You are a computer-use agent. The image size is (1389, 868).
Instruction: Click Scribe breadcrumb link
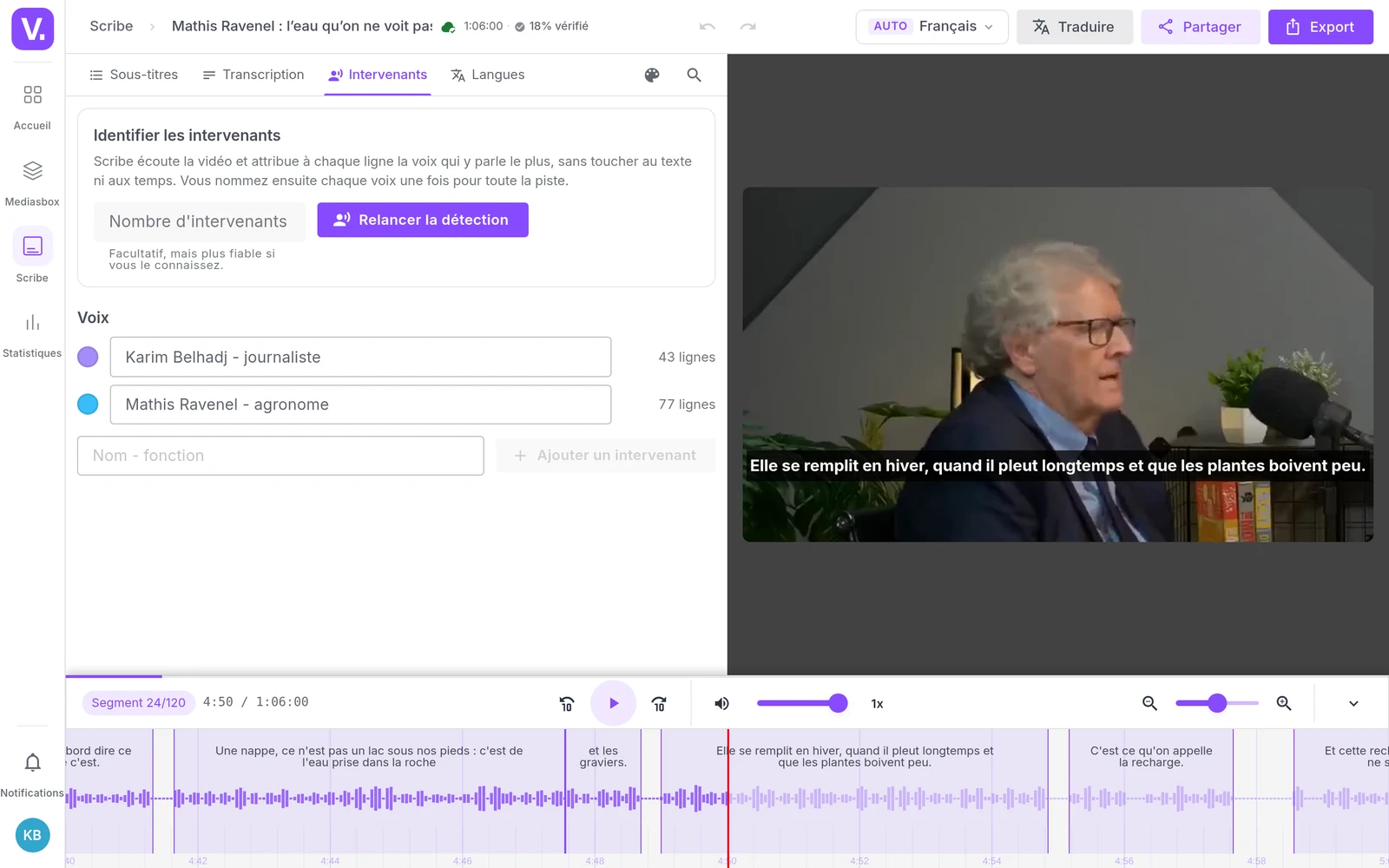tap(111, 27)
